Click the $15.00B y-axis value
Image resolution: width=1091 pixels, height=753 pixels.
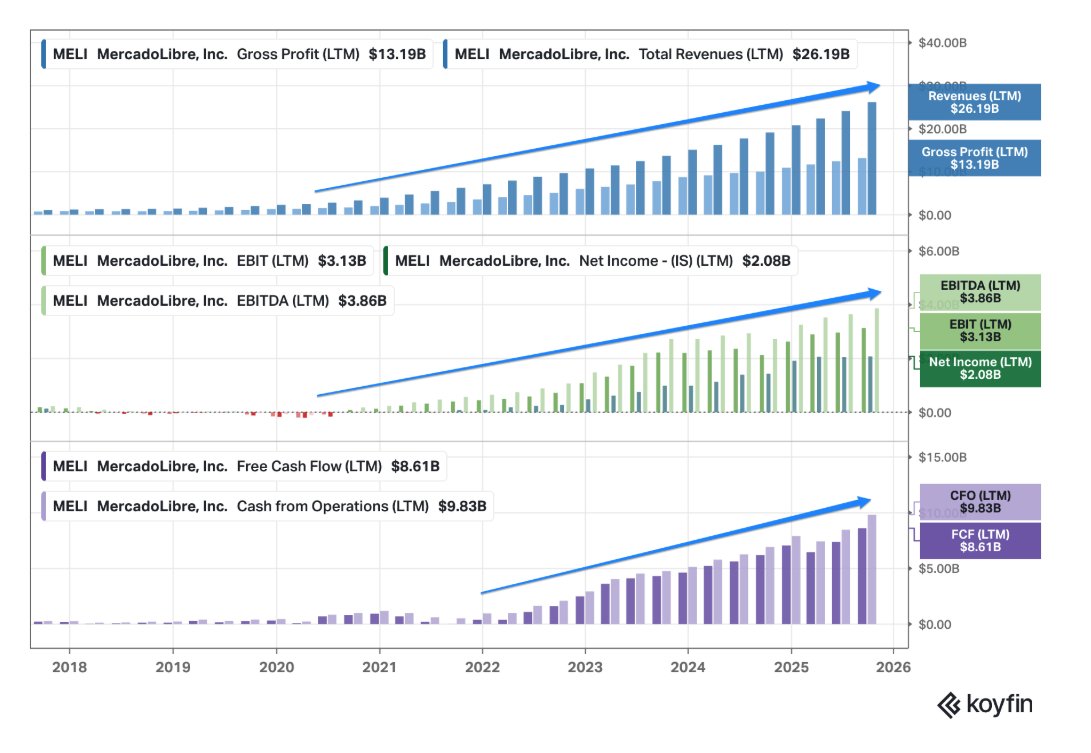942,457
